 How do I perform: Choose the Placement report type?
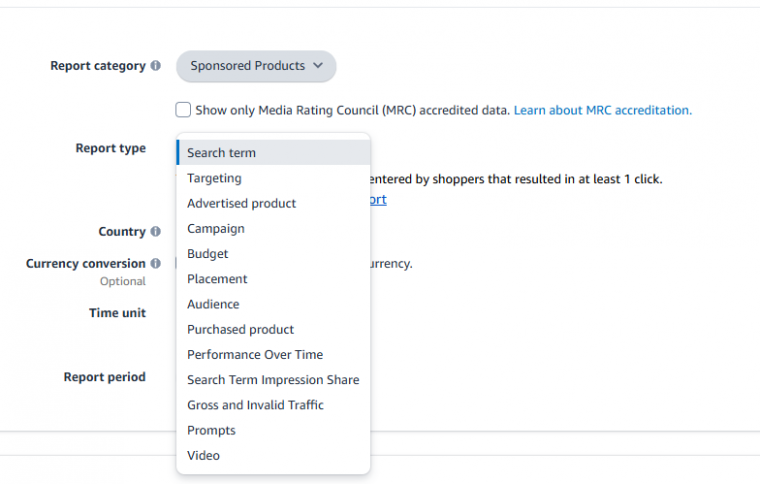point(273,279)
